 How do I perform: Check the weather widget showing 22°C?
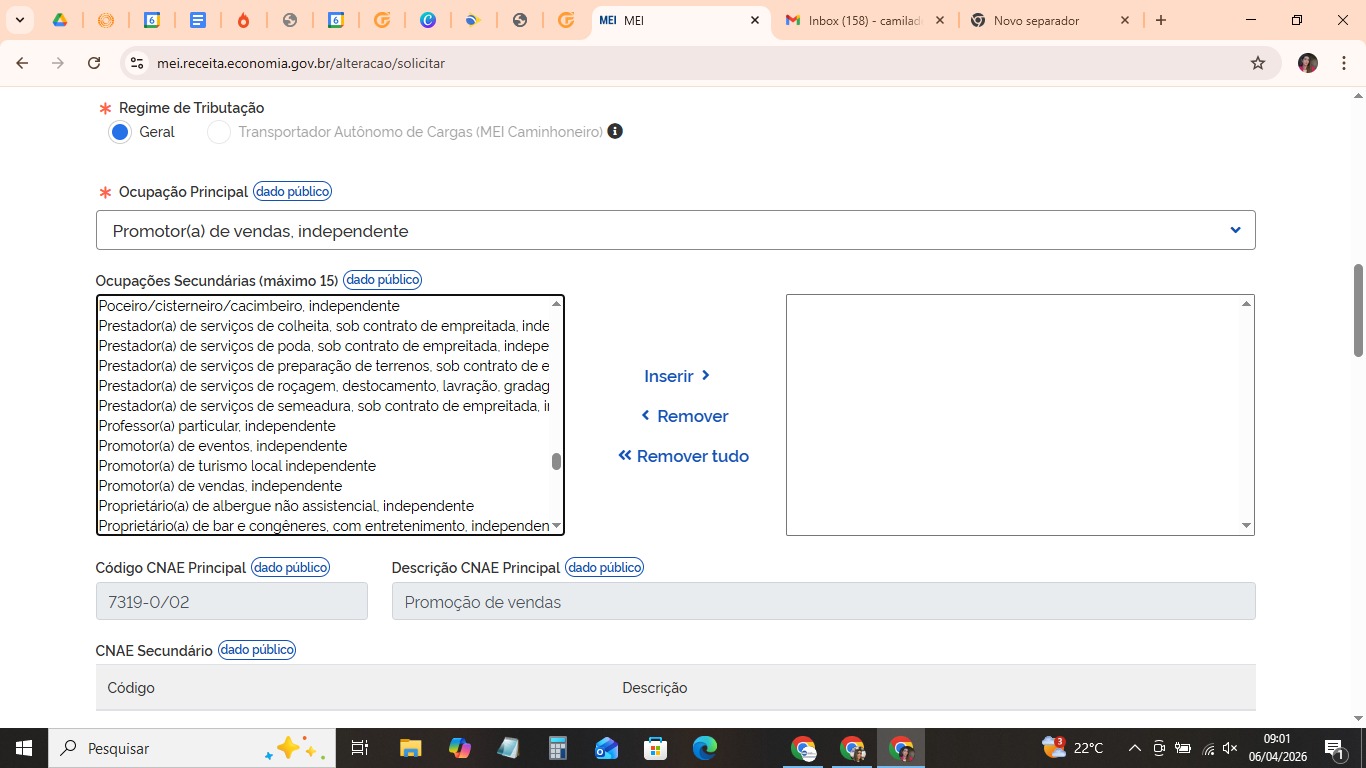[1073, 748]
